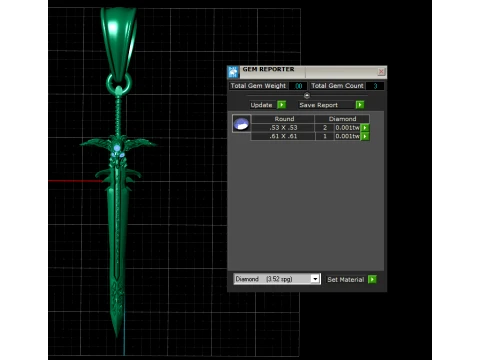Select the .53 X .53 size cell
The width and height of the screenshot is (480, 360).
click(283, 128)
